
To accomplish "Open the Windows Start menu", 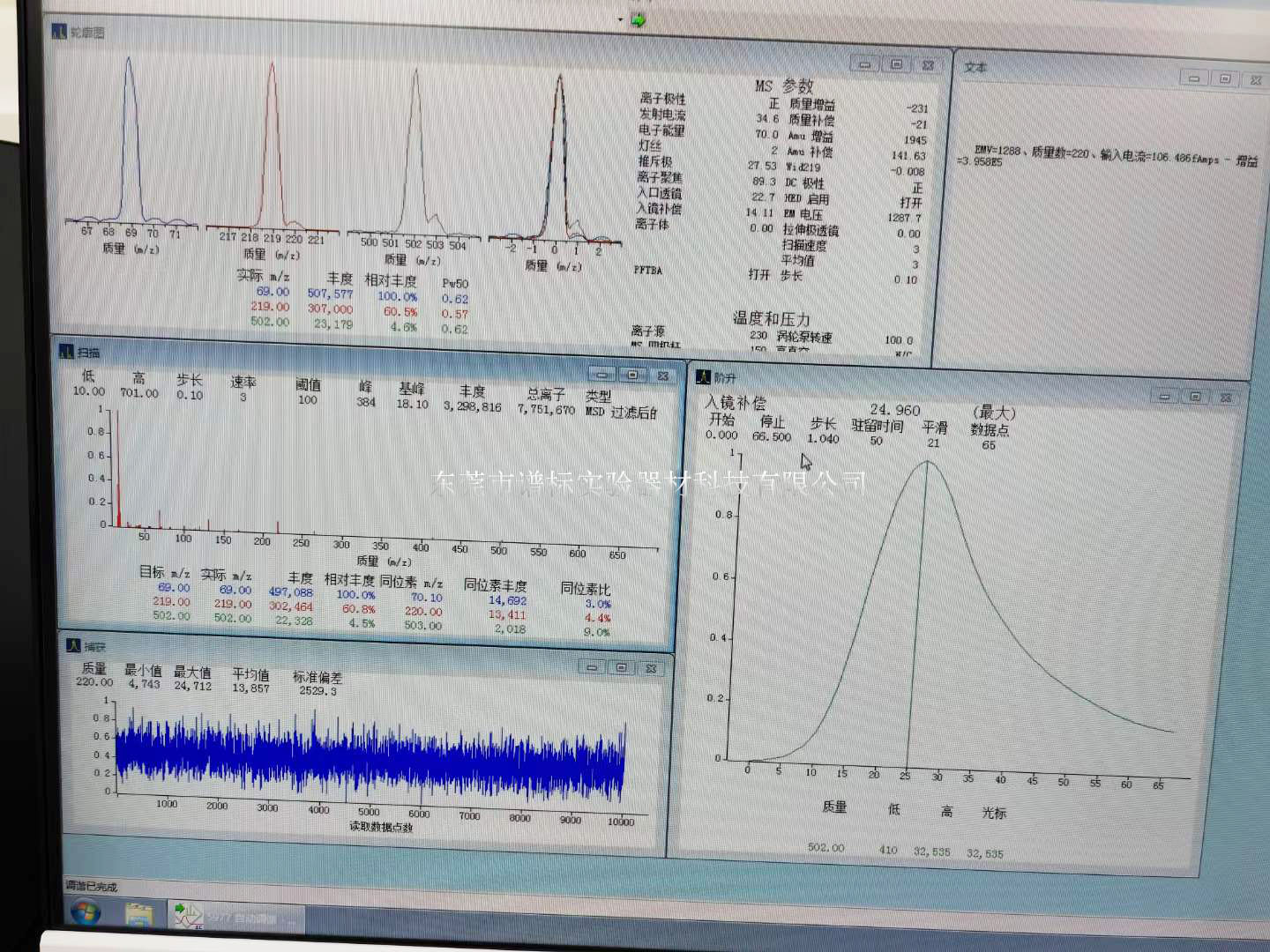I will [86, 914].
